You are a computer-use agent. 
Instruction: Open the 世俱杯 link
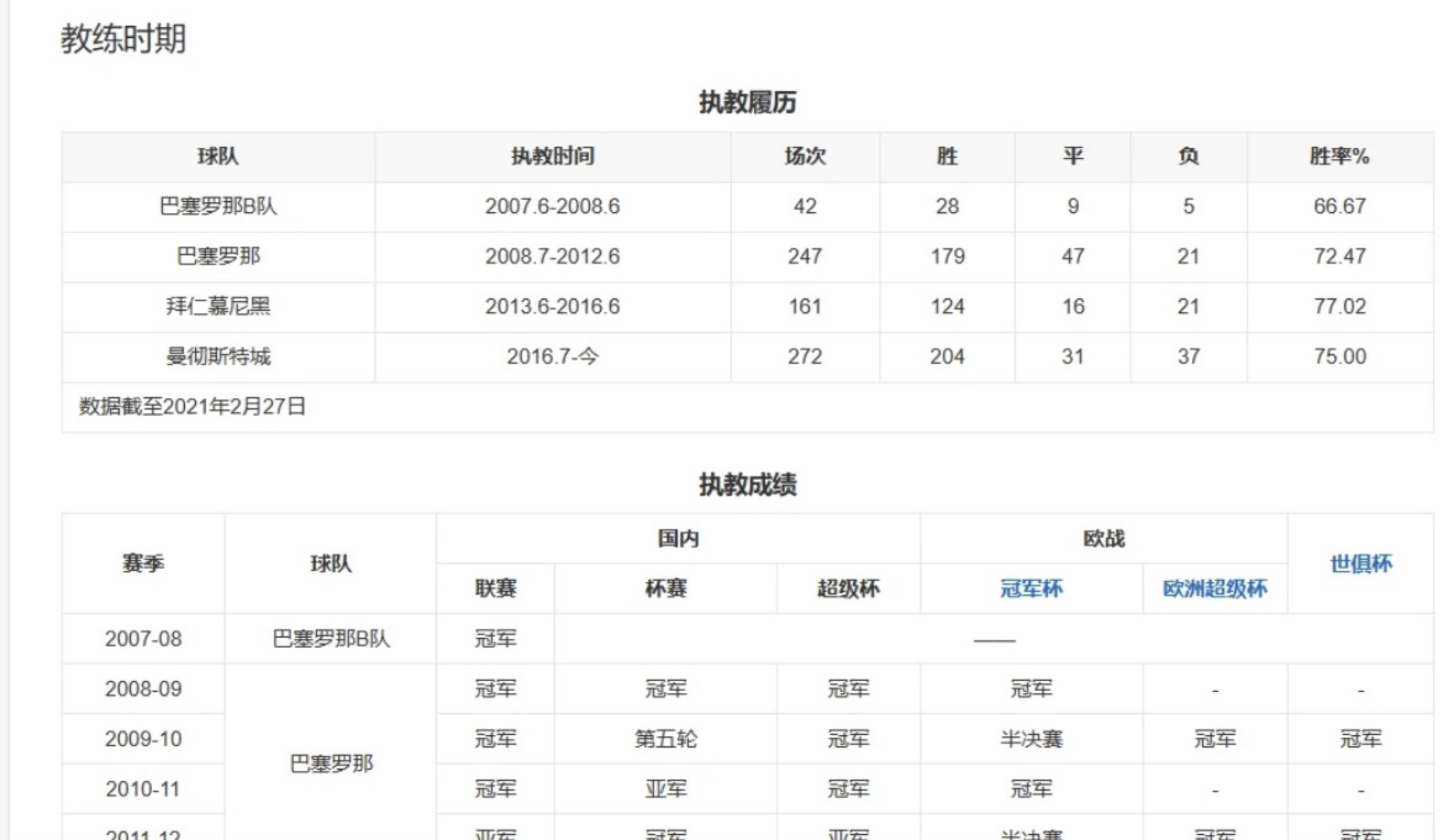(x=1361, y=563)
